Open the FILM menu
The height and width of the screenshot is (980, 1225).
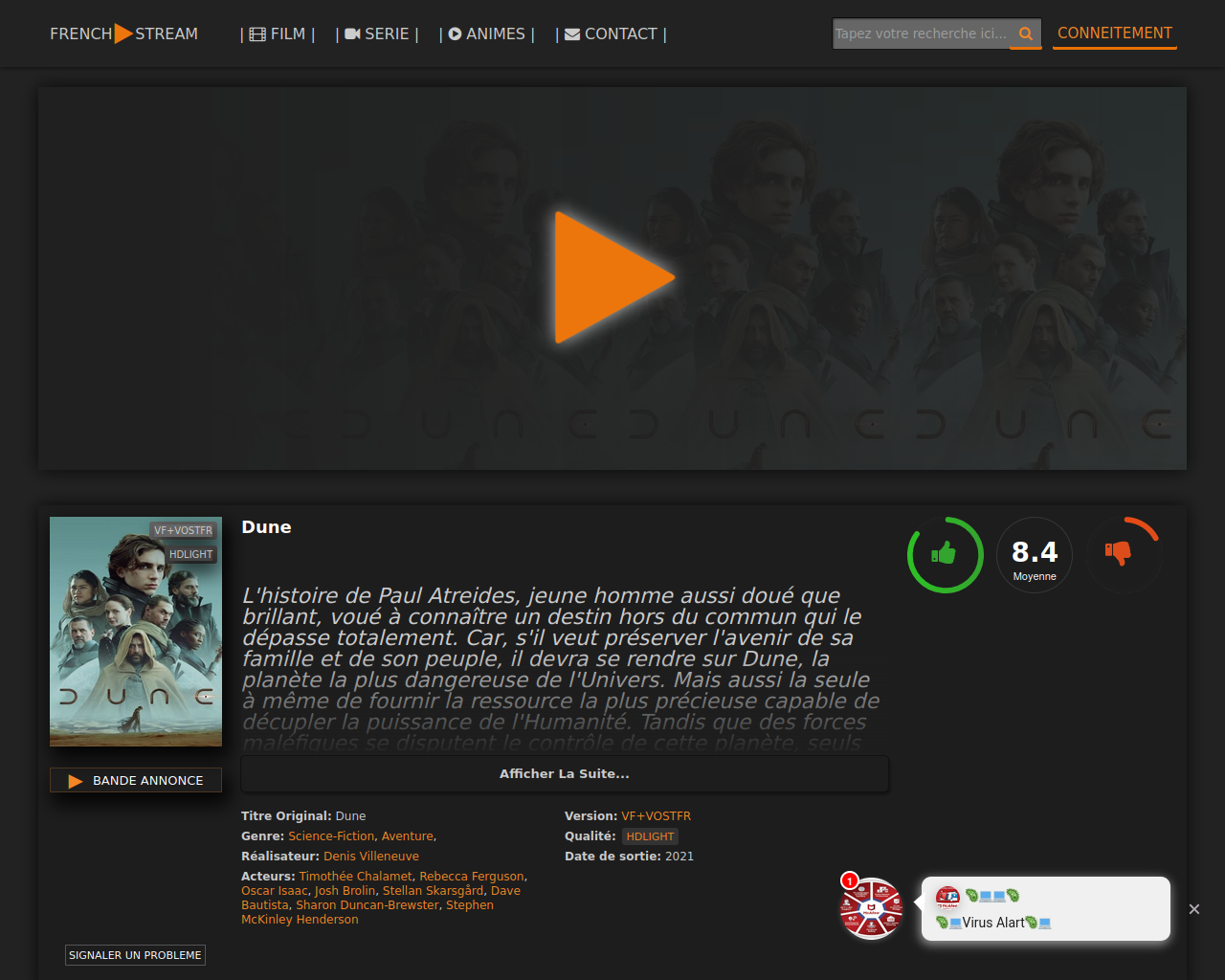[278, 34]
